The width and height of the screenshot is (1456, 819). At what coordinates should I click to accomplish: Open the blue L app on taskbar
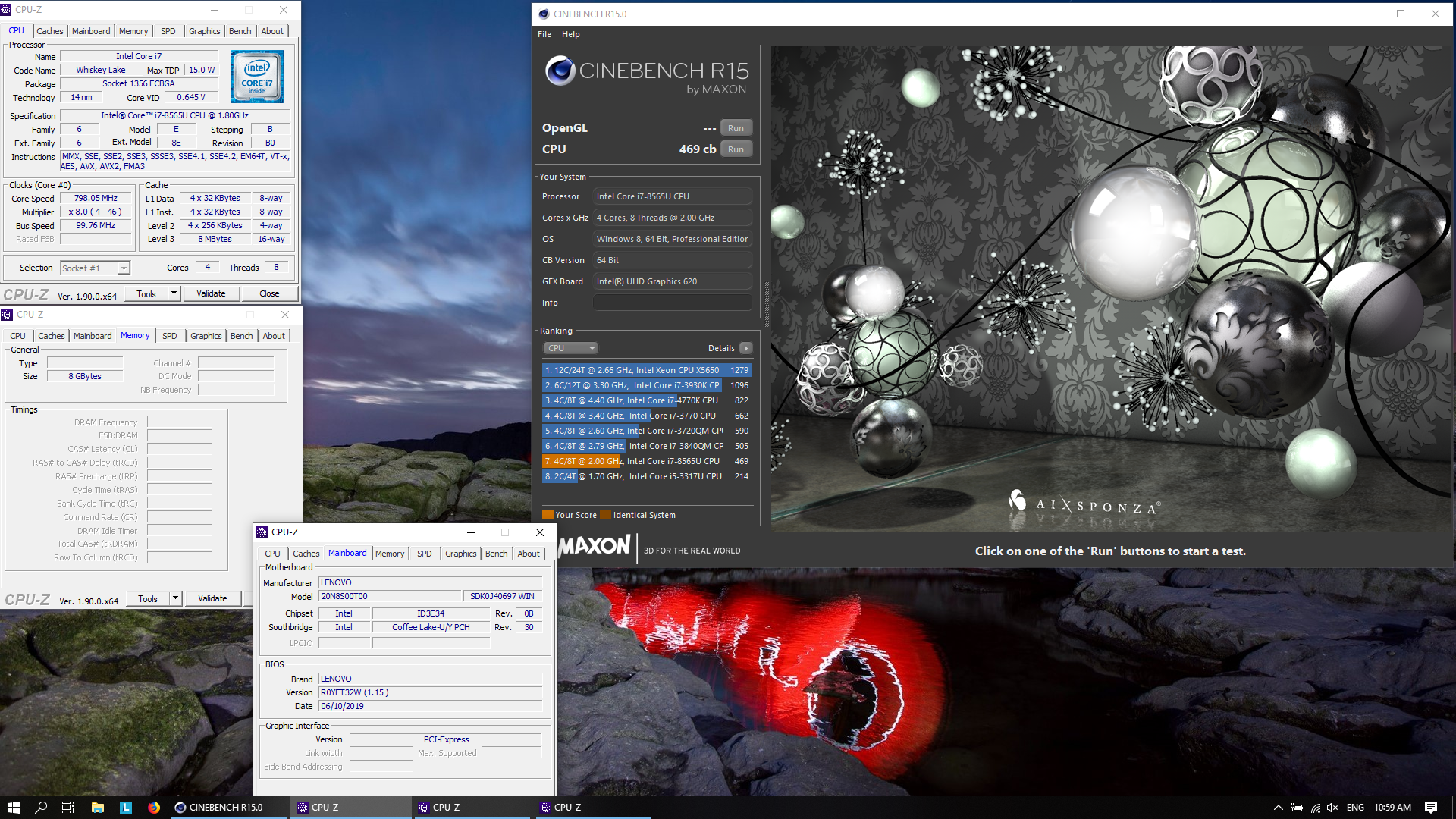(x=126, y=808)
